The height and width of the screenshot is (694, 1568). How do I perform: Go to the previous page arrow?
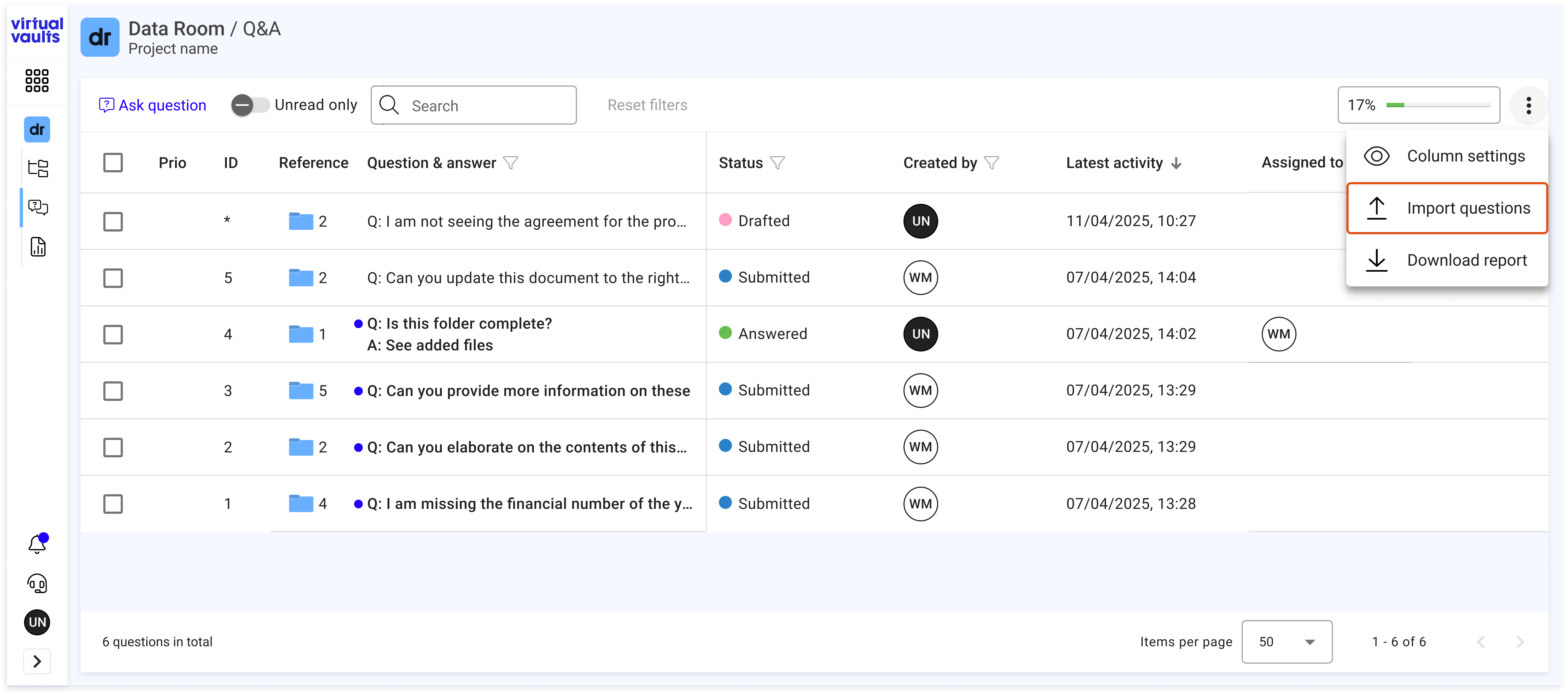tap(1481, 642)
